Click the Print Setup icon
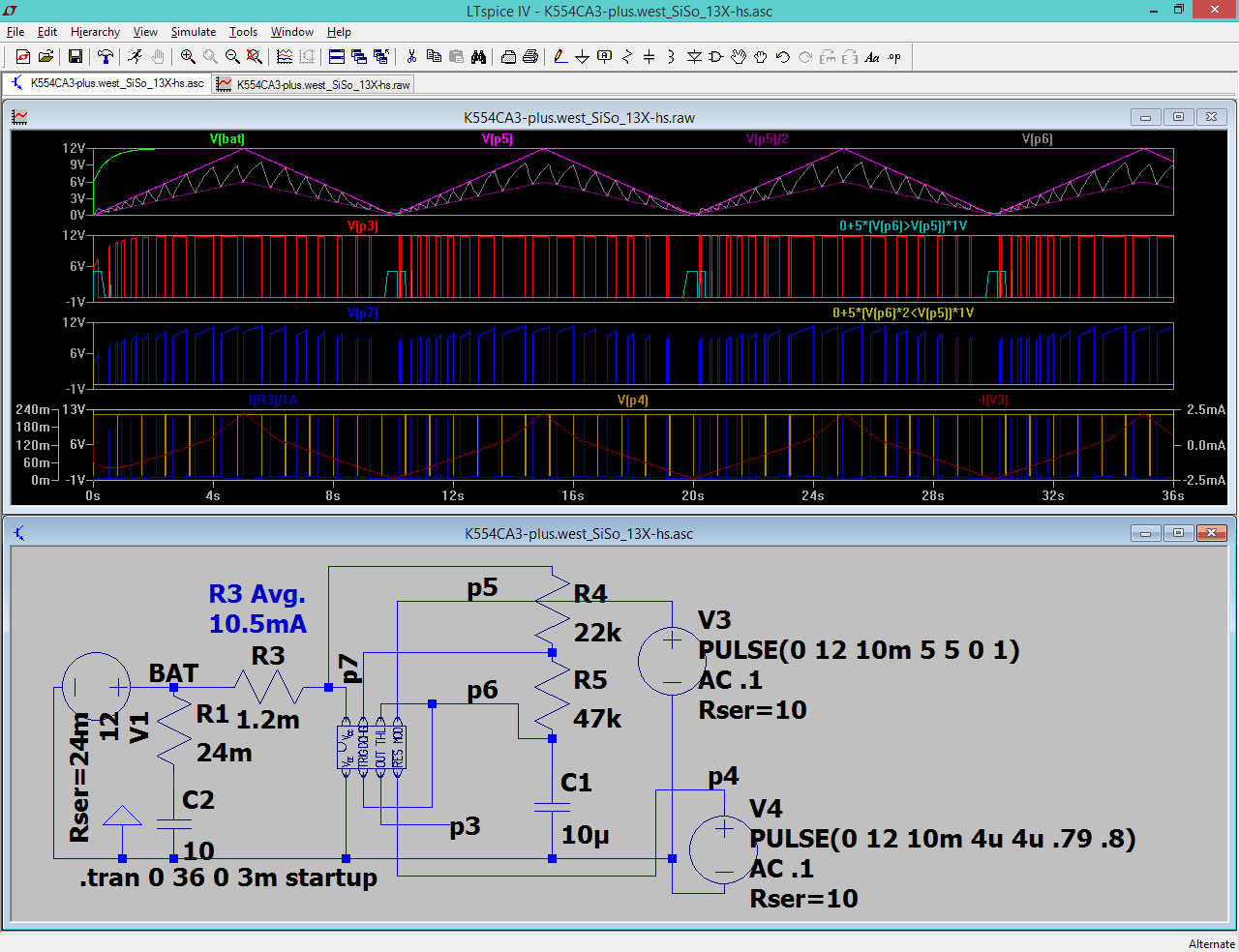Viewport: 1239px width, 952px height. tap(508, 57)
